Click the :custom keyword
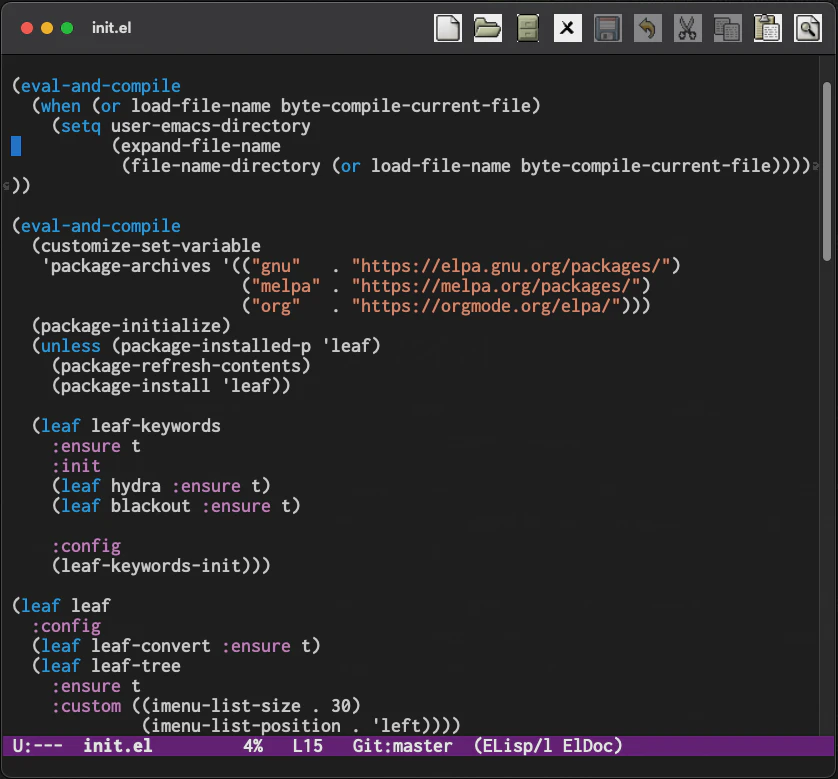This screenshot has width=838, height=779. (86, 706)
